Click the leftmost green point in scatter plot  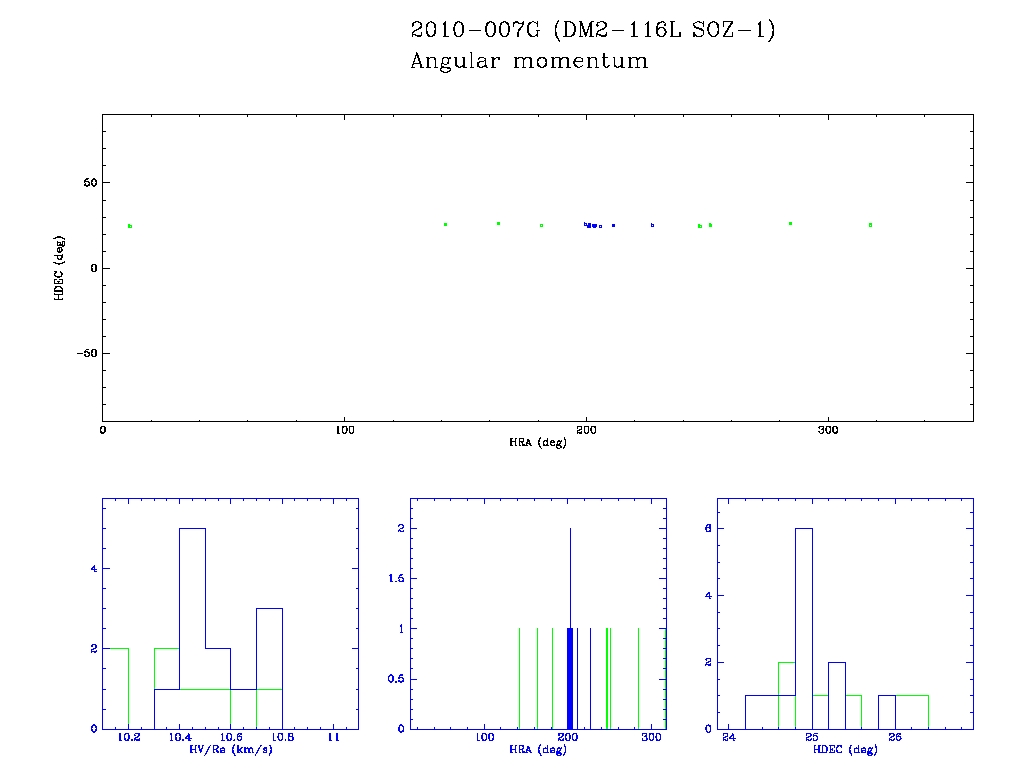click(x=130, y=226)
